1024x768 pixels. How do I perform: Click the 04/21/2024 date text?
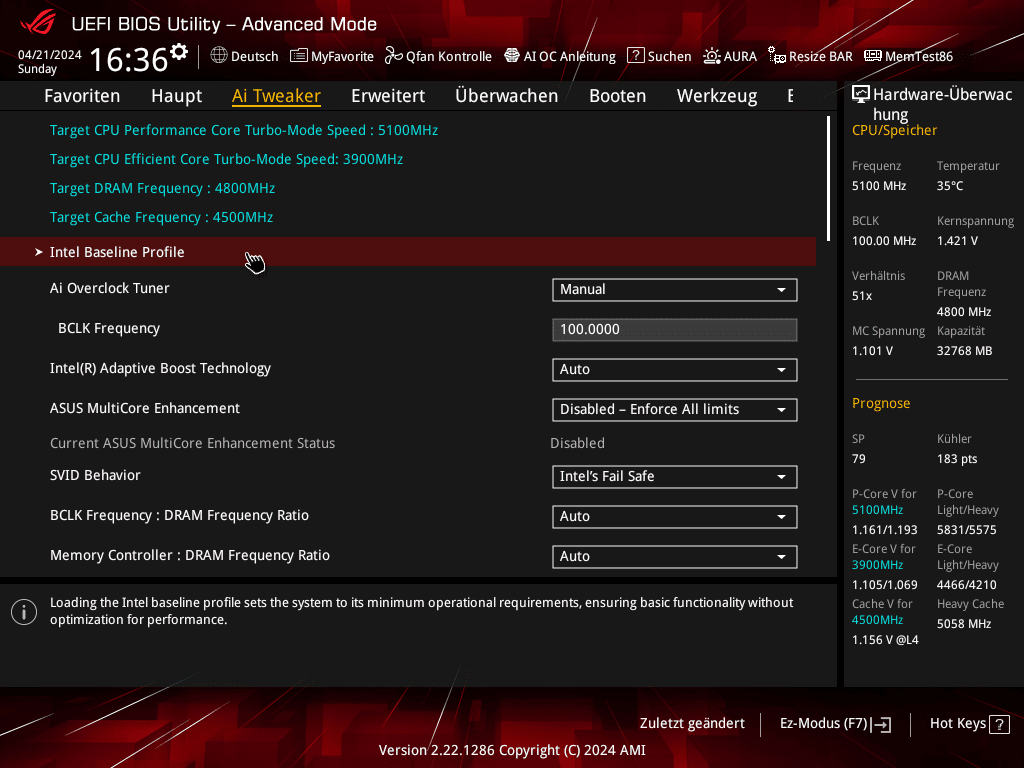click(50, 55)
